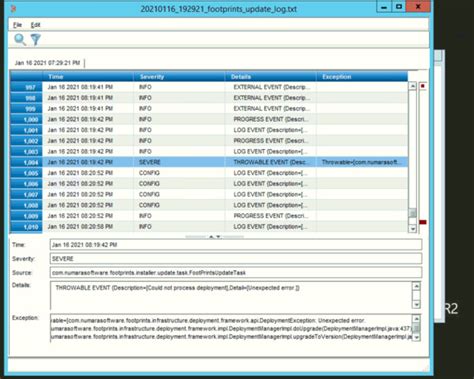Click the small red marker at strip top
474x379 pixels.
click(423, 86)
